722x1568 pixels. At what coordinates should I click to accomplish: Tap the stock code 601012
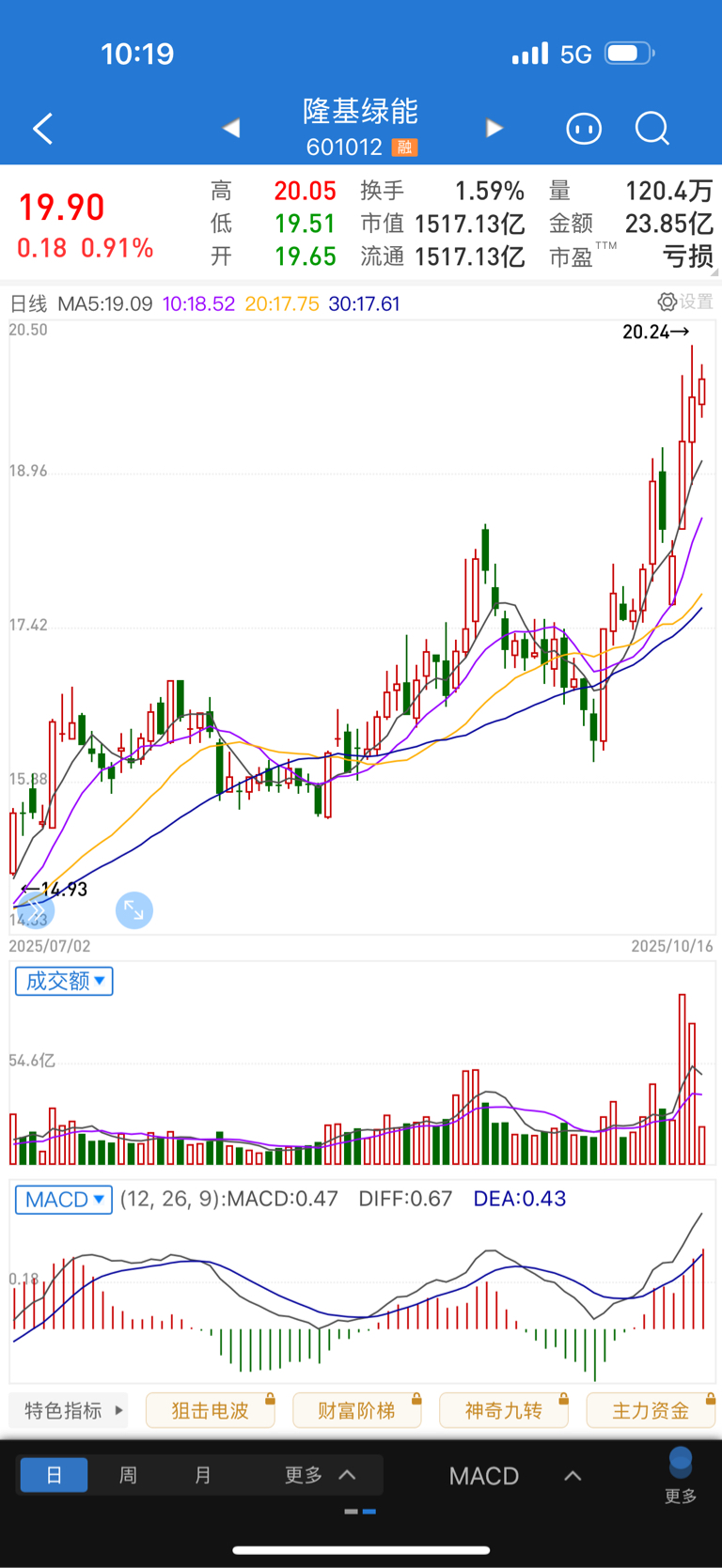[344, 147]
